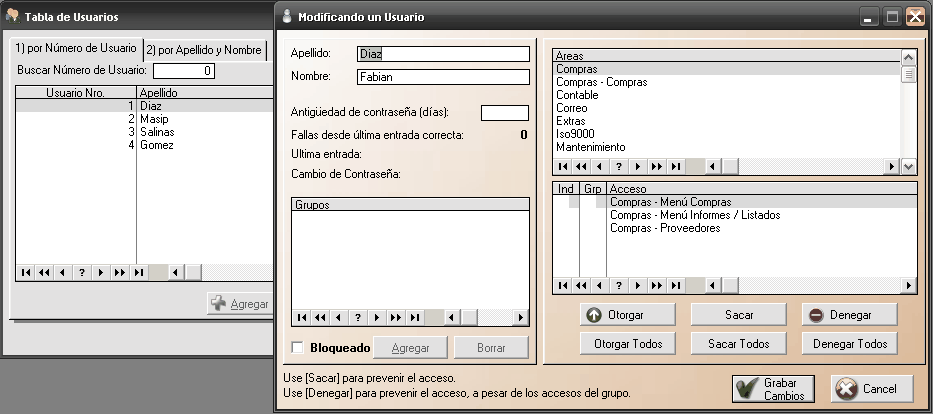Image resolution: width=933 pixels, height=414 pixels.
Task: Click the ? button in Grupos navigator
Action: 358,317
